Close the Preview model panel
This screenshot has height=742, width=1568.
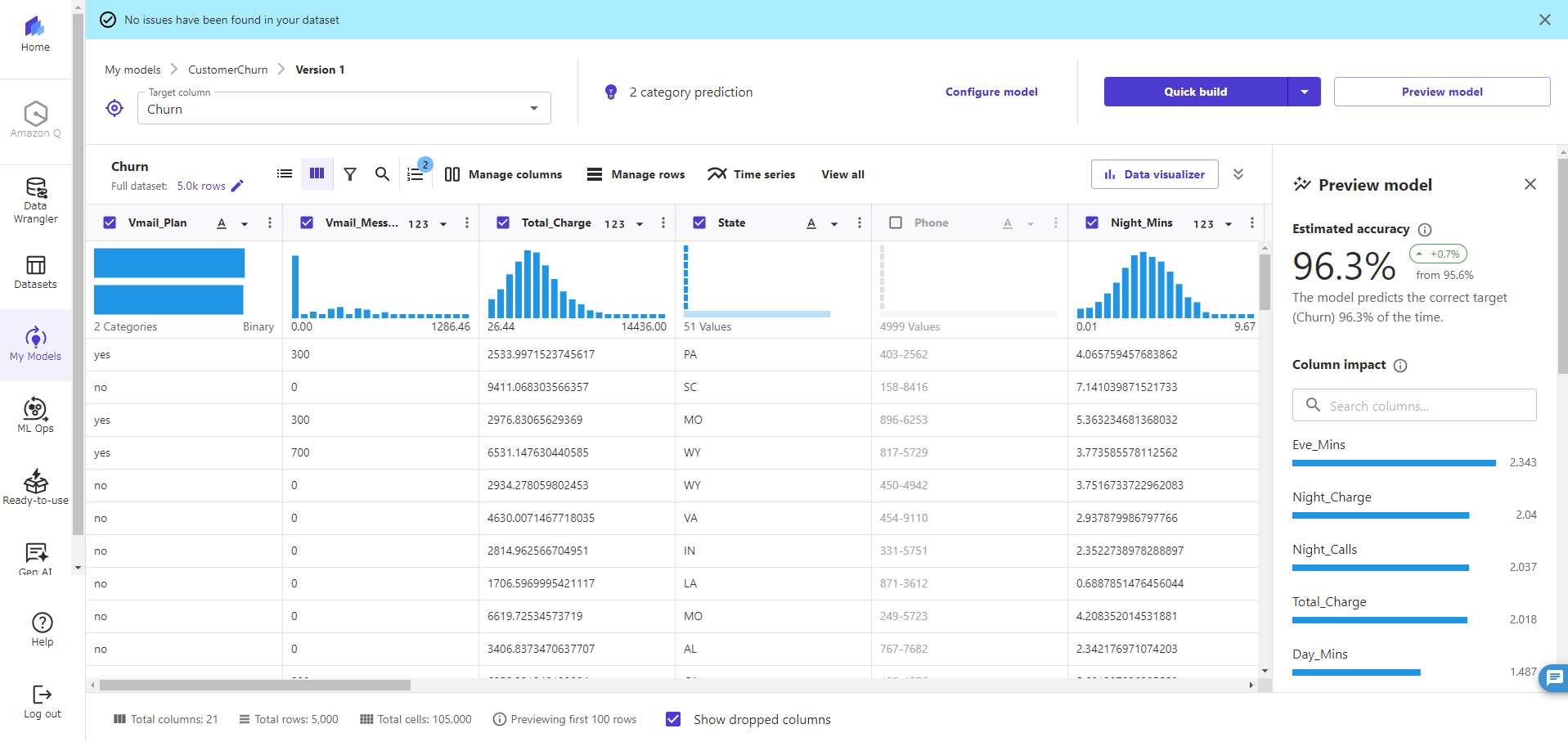point(1530,184)
